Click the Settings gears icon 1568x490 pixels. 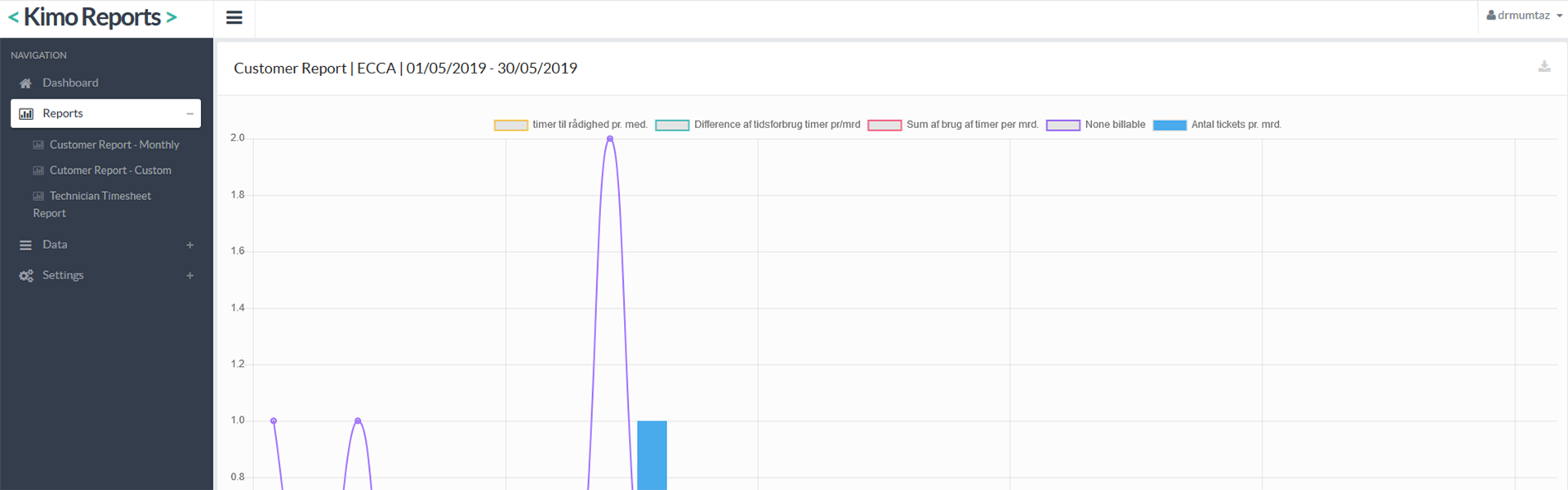[x=26, y=276]
